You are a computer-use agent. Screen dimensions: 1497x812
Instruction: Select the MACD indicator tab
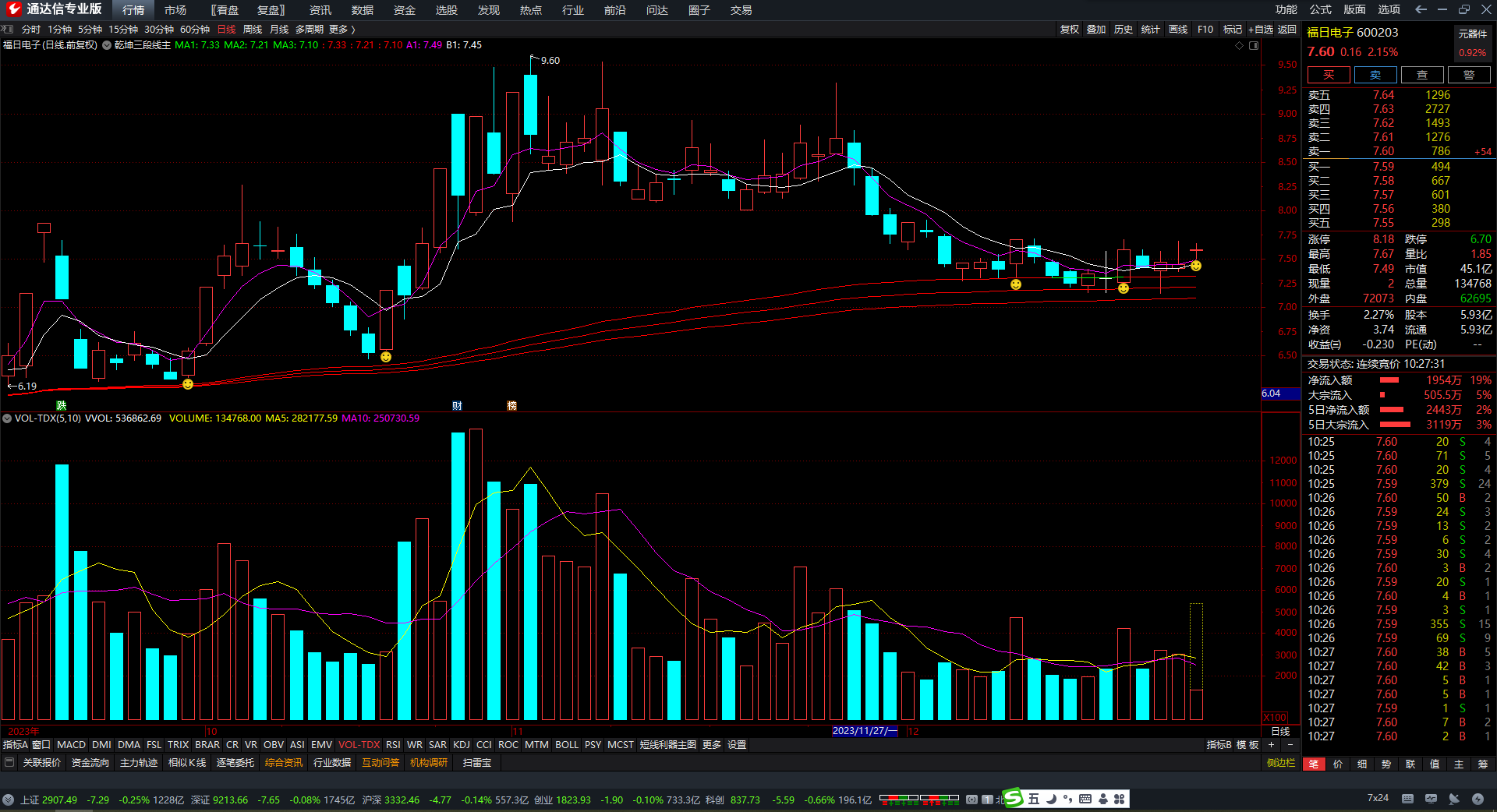pyautogui.click(x=71, y=745)
